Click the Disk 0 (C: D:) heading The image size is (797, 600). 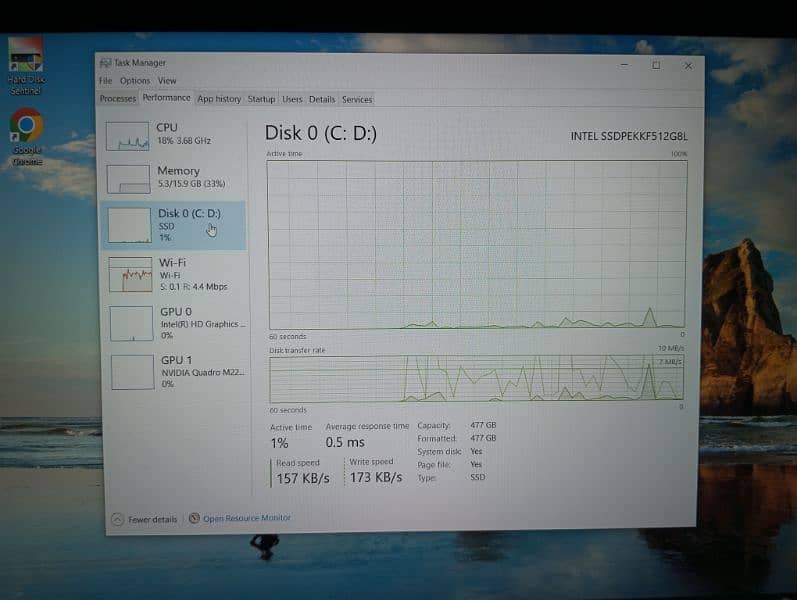(321, 133)
